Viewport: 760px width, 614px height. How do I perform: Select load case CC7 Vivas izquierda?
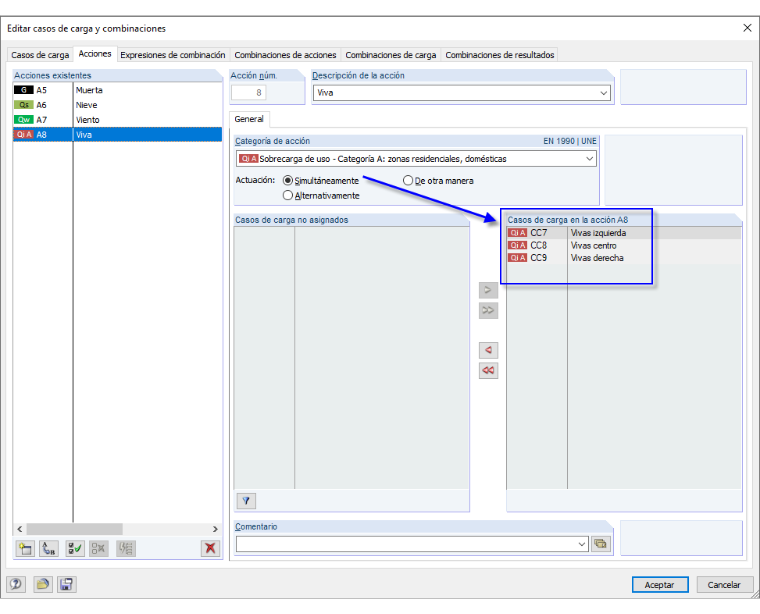[624, 233]
